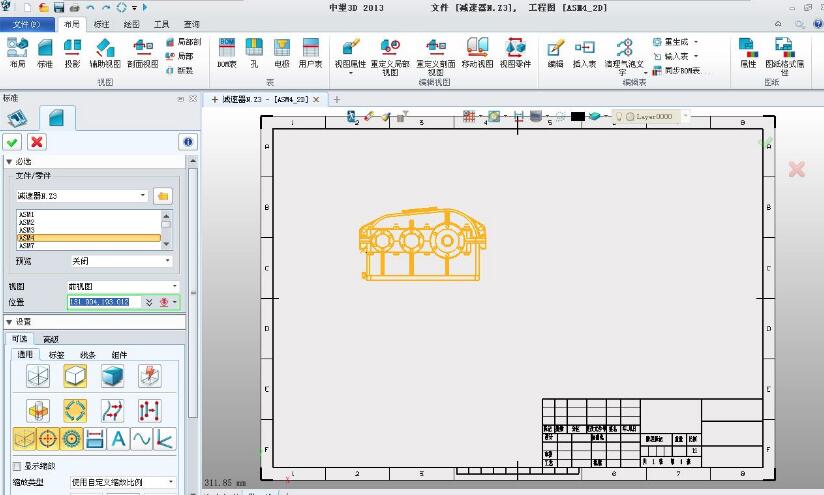The image size is (824, 495).
Task: Click the 局部剖 partial section tool
Action: (x=183, y=42)
